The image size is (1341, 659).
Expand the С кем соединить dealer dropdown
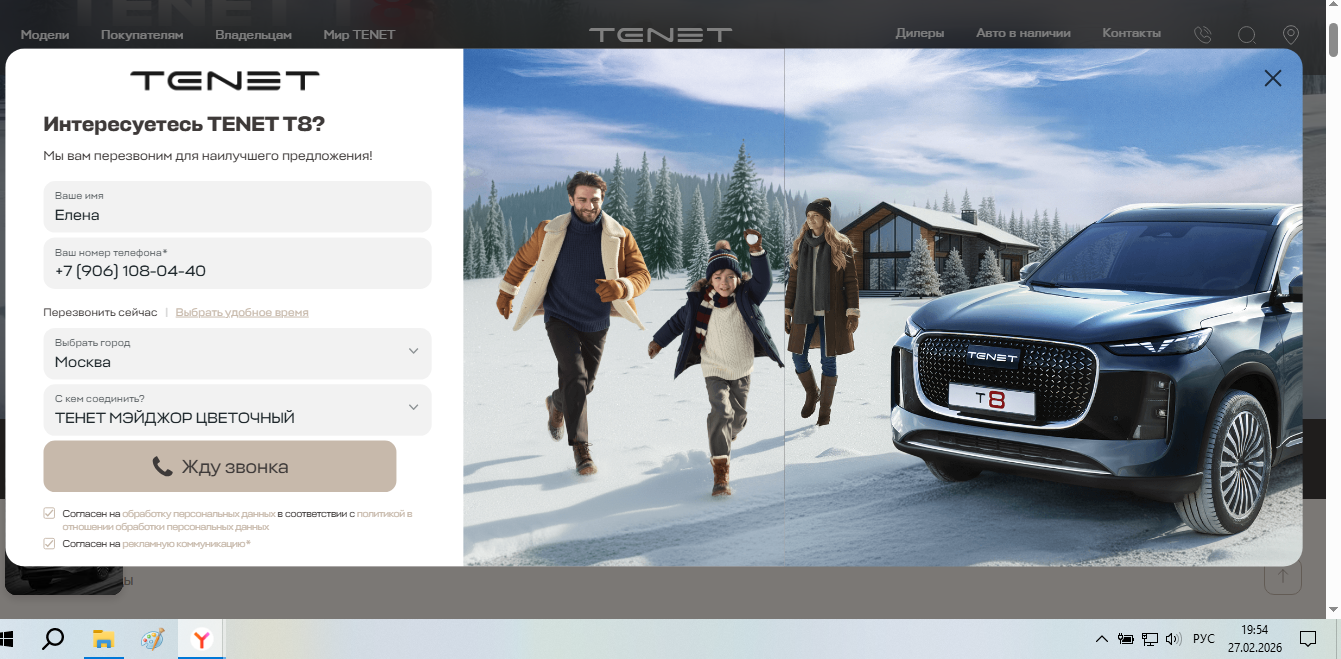pyautogui.click(x=237, y=410)
